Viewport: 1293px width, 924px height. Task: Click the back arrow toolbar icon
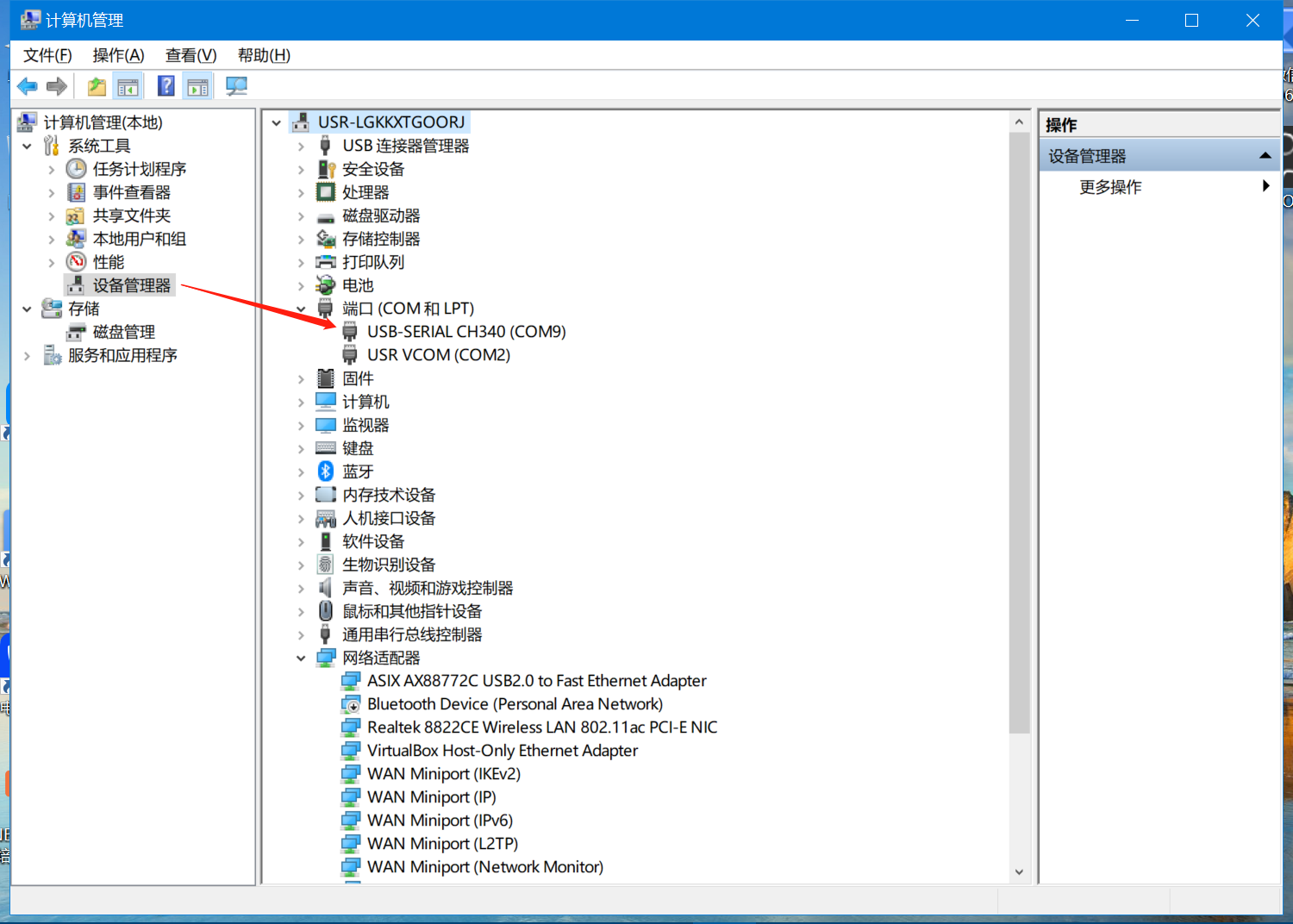[28, 86]
